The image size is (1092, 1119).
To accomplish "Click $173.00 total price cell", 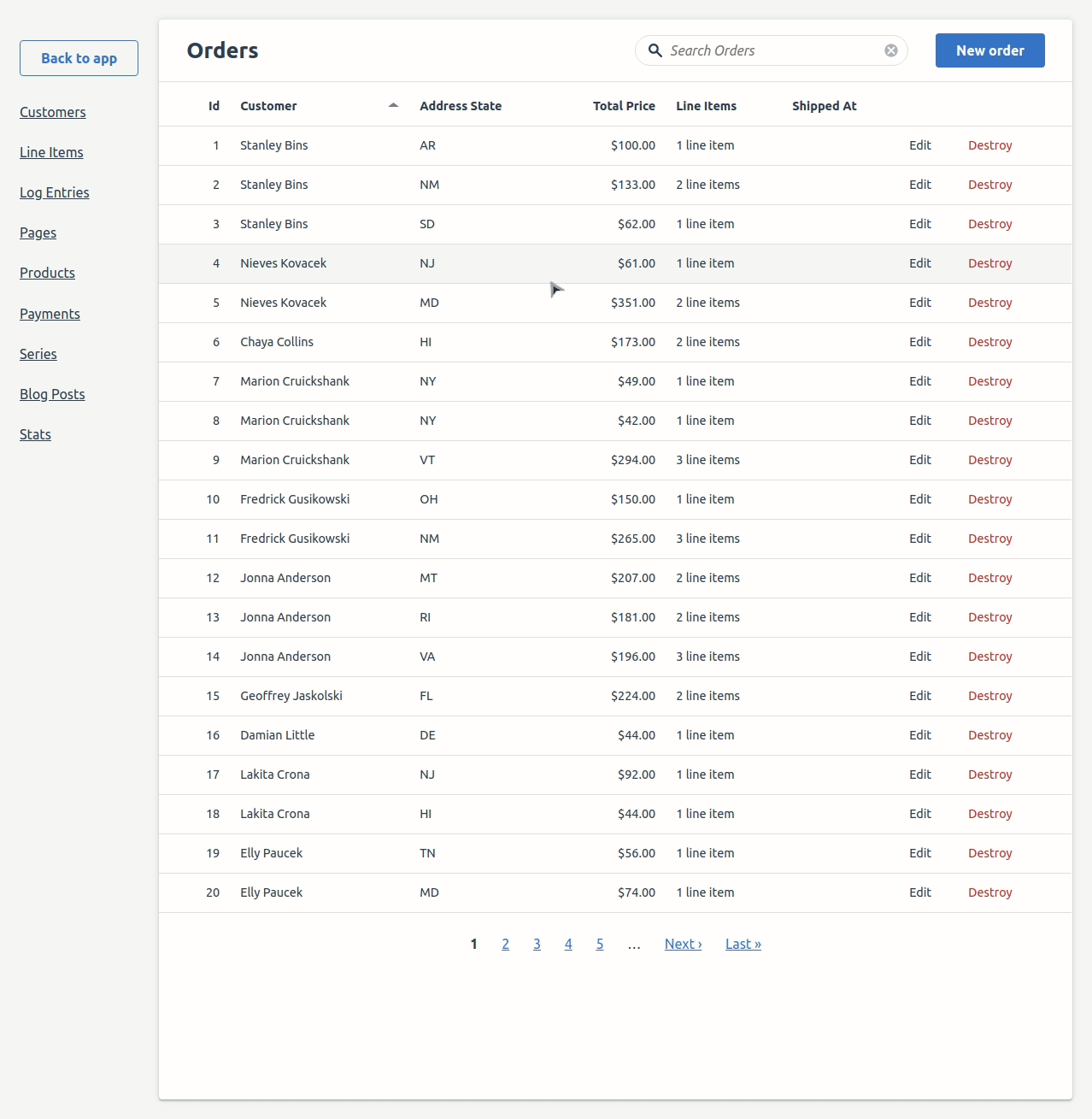I will click(x=633, y=342).
